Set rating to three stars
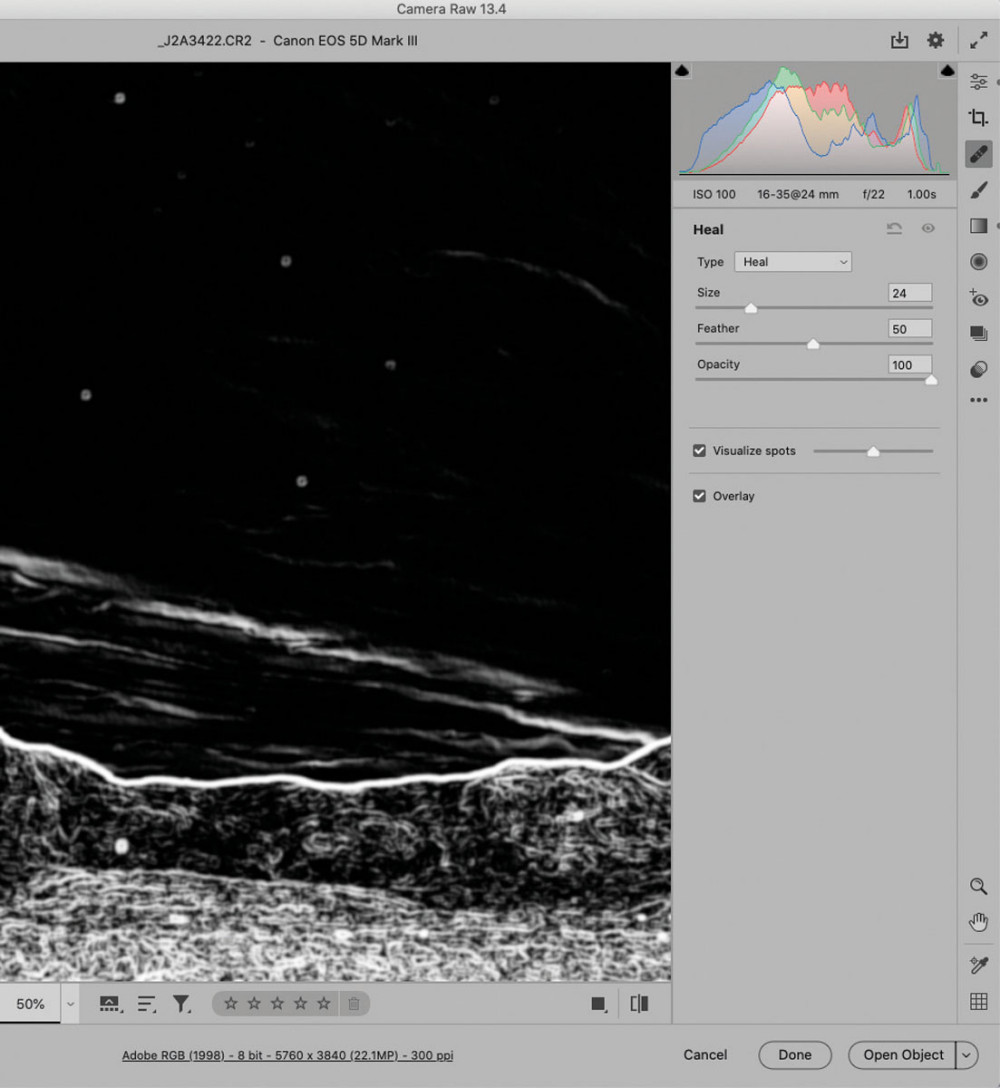The image size is (1000, 1088). coord(278,1003)
